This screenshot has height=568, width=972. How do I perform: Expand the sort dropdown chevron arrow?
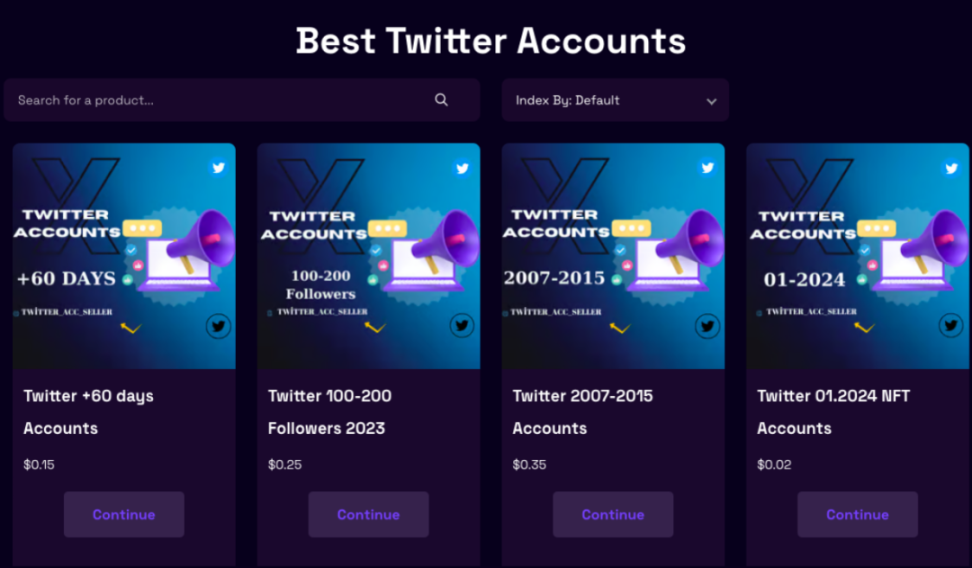tap(711, 101)
